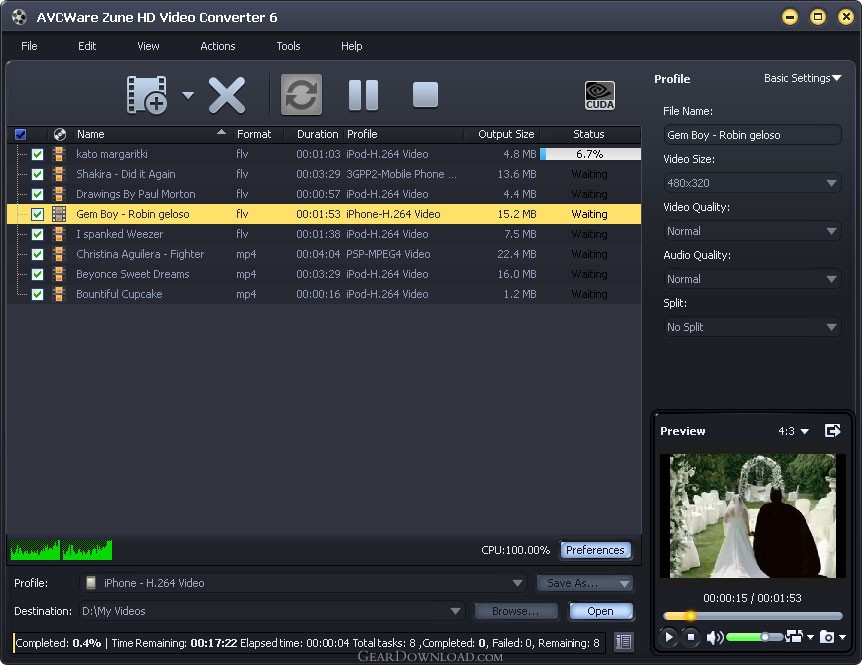Uncheck the Gem Boy - Robin geloso checkbox
The image size is (862, 665).
pos(37,214)
